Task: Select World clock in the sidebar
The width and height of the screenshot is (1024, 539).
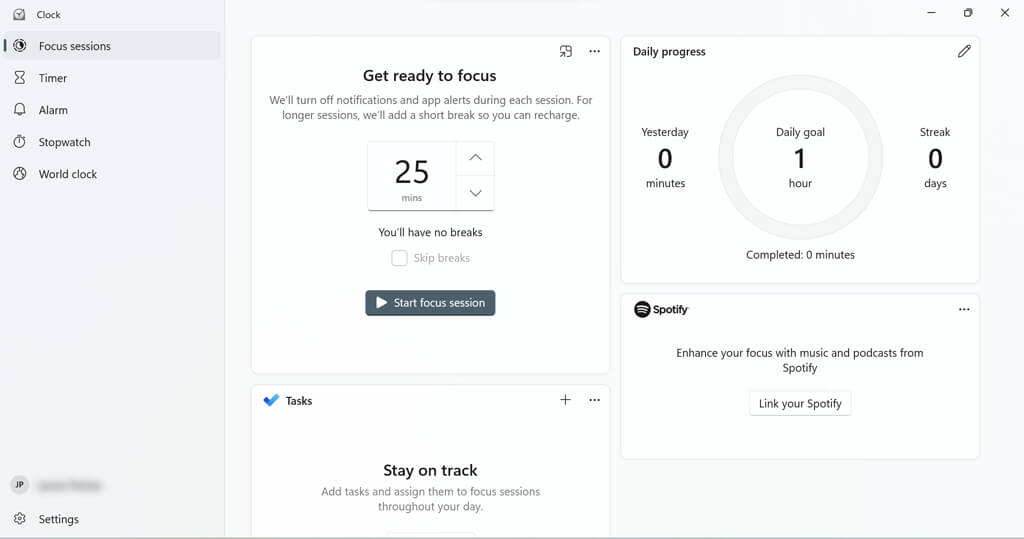Action: (x=67, y=174)
